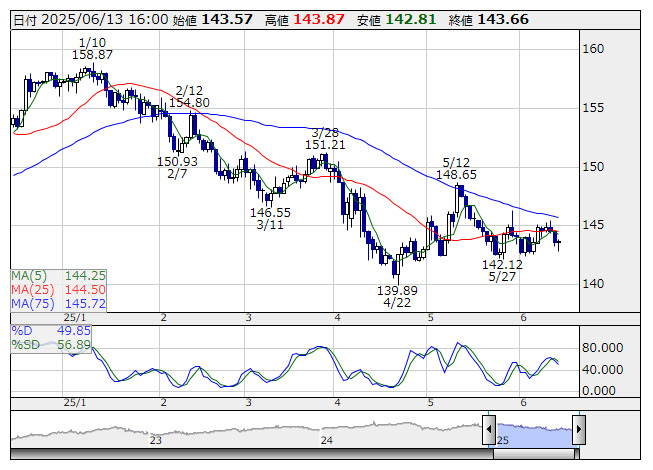Screen dimensions: 653x470
Task: Click the scrollbar track left of the thumb
Action: 252,454
